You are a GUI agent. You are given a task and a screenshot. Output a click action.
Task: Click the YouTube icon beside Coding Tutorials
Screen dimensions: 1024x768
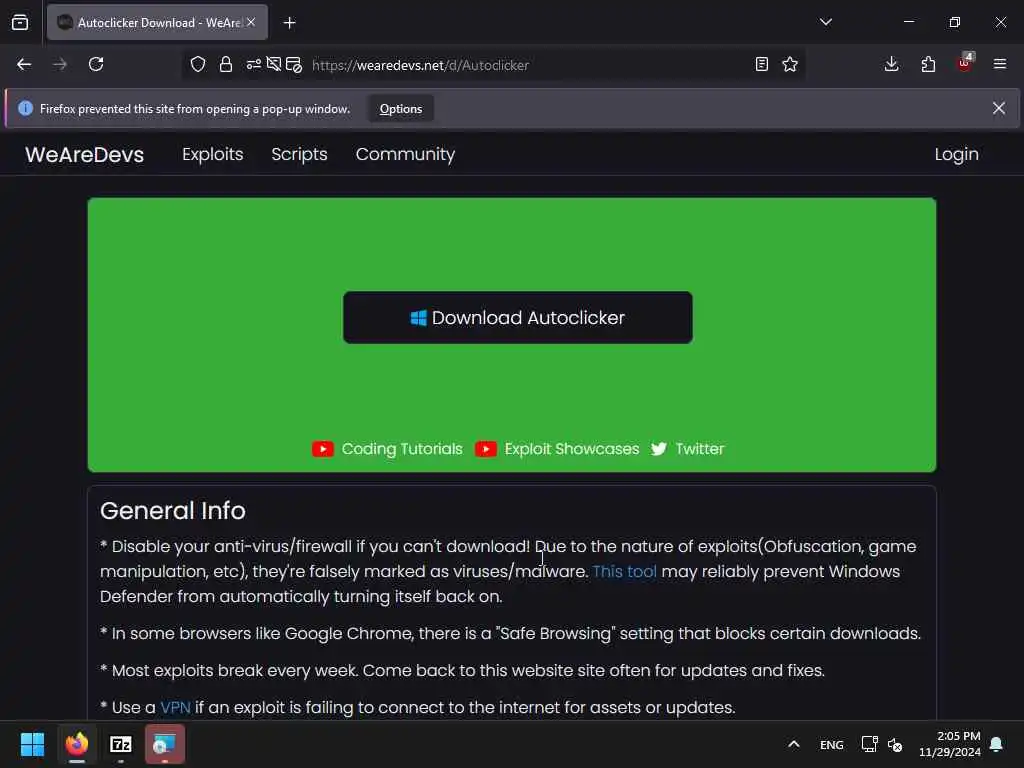click(323, 449)
